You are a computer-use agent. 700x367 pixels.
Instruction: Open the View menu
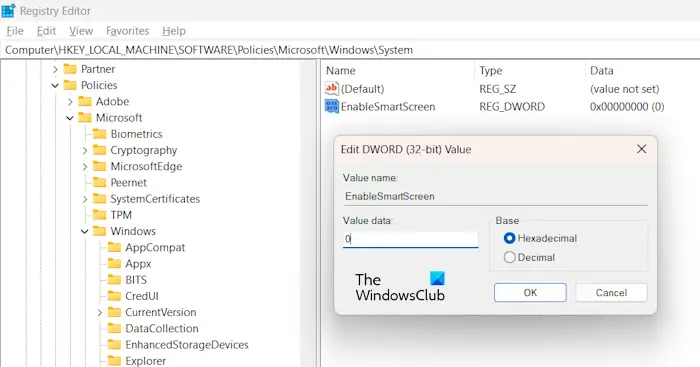point(81,31)
